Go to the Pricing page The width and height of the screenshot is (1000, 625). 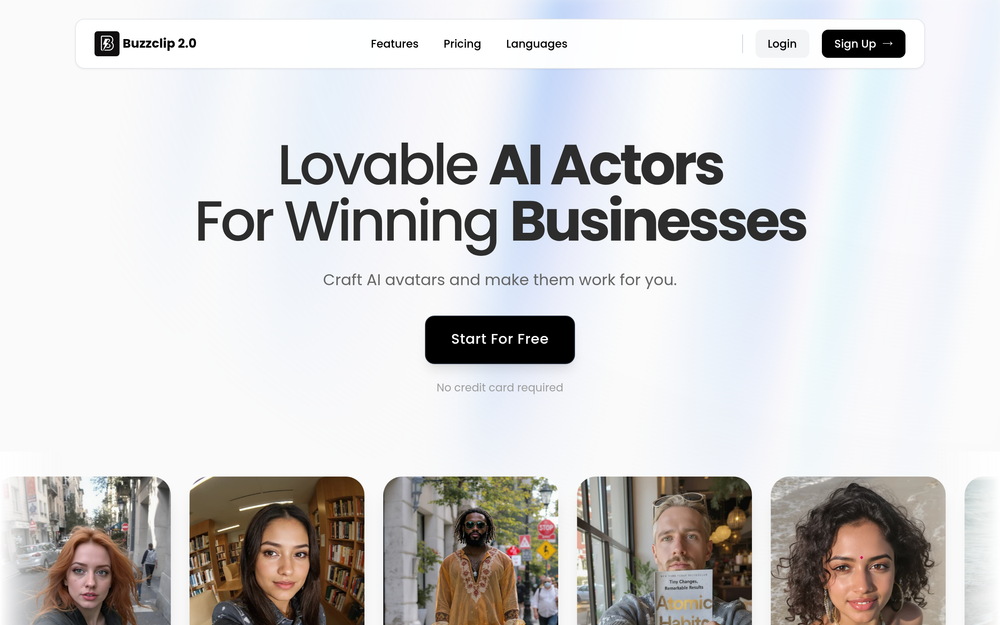tap(462, 44)
